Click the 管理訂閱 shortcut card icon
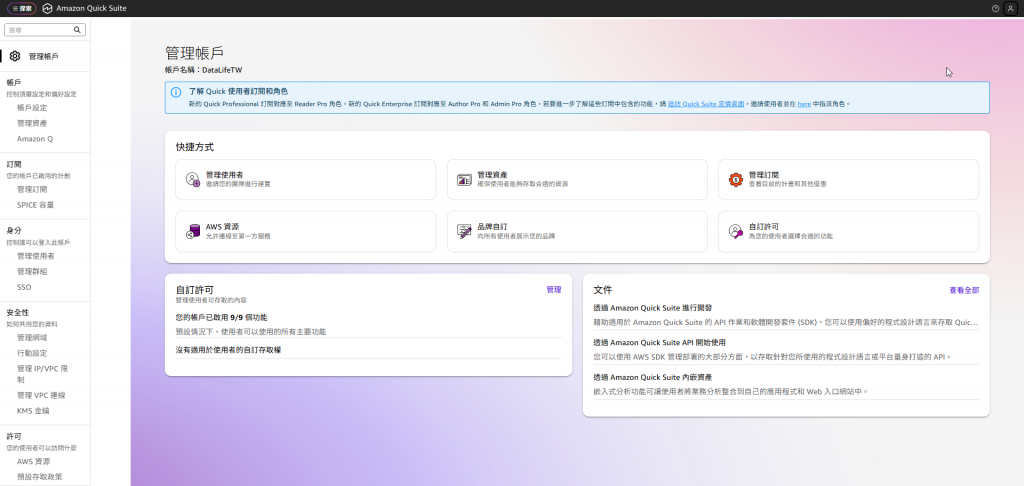This screenshot has height=486, width=1024. 736,180
